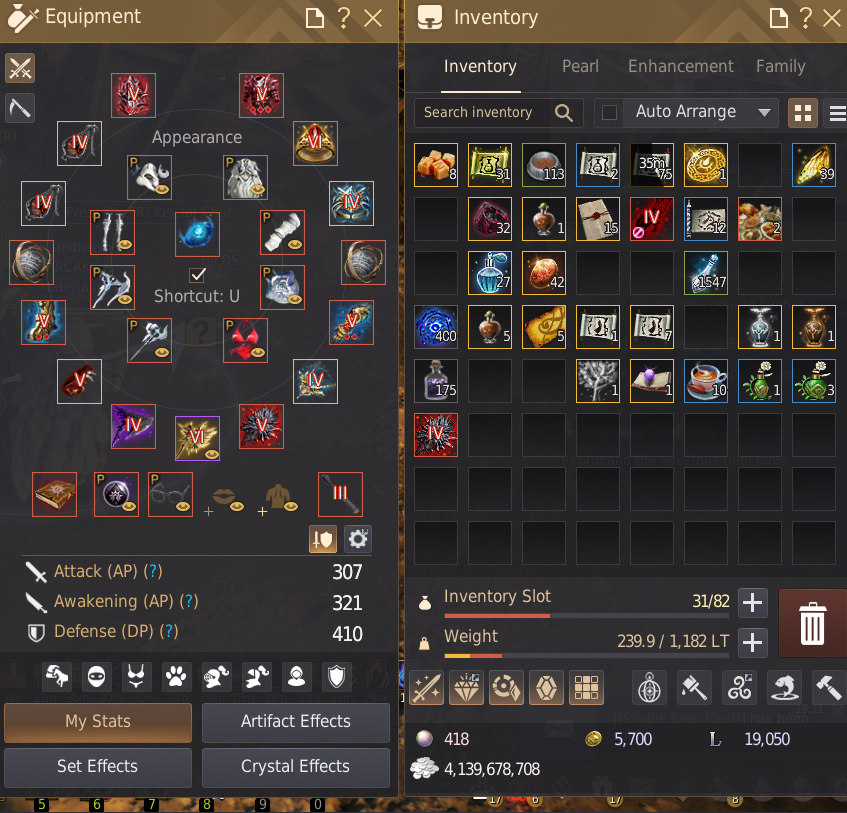Open the diamond crystal icon below Weight
This screenshot has height=813, width=847.
pyautogui.click(x=466, y=688)
